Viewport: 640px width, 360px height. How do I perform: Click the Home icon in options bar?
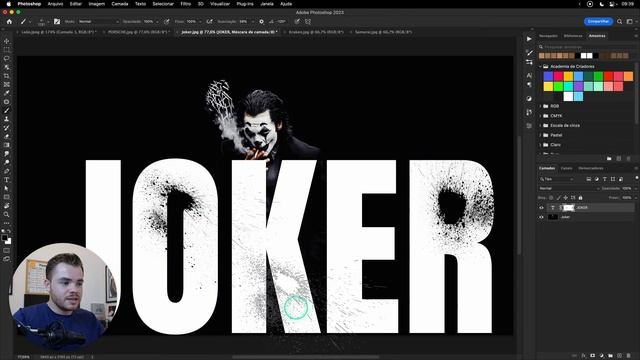click(9, 22)
